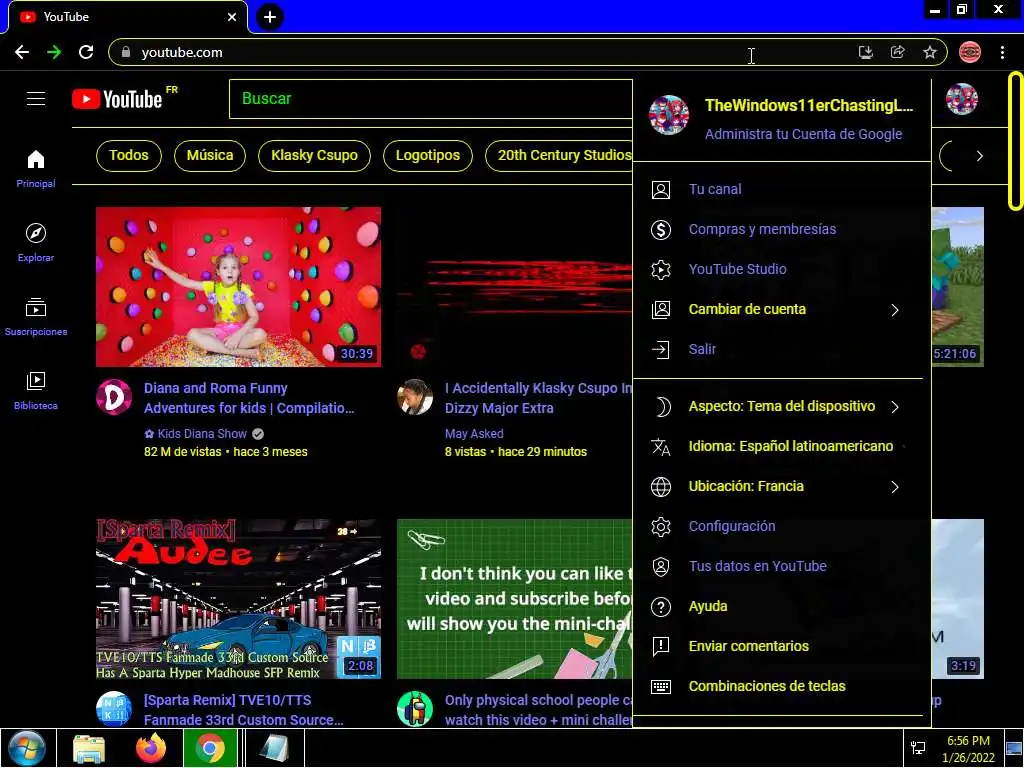
Task: Open Chrome three-dot menu
Action: pyautogui.click(x=1002, y=52)
